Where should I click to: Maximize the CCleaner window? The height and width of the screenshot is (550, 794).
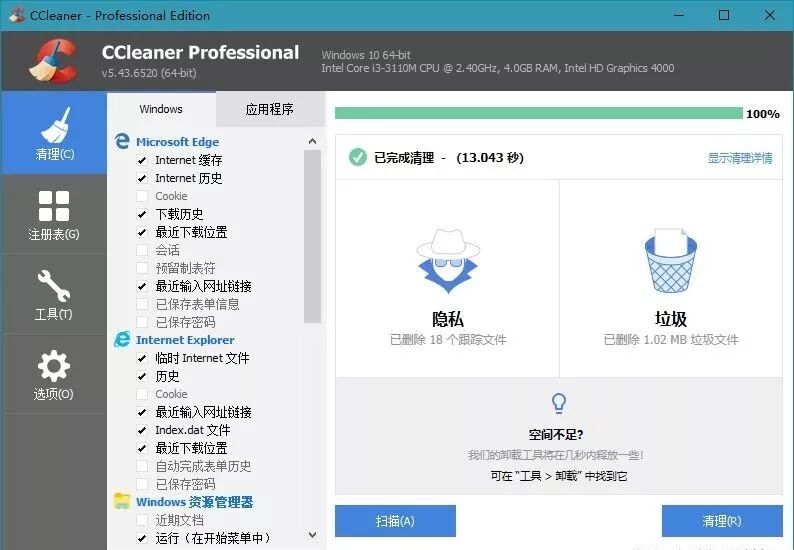[724, 15]
